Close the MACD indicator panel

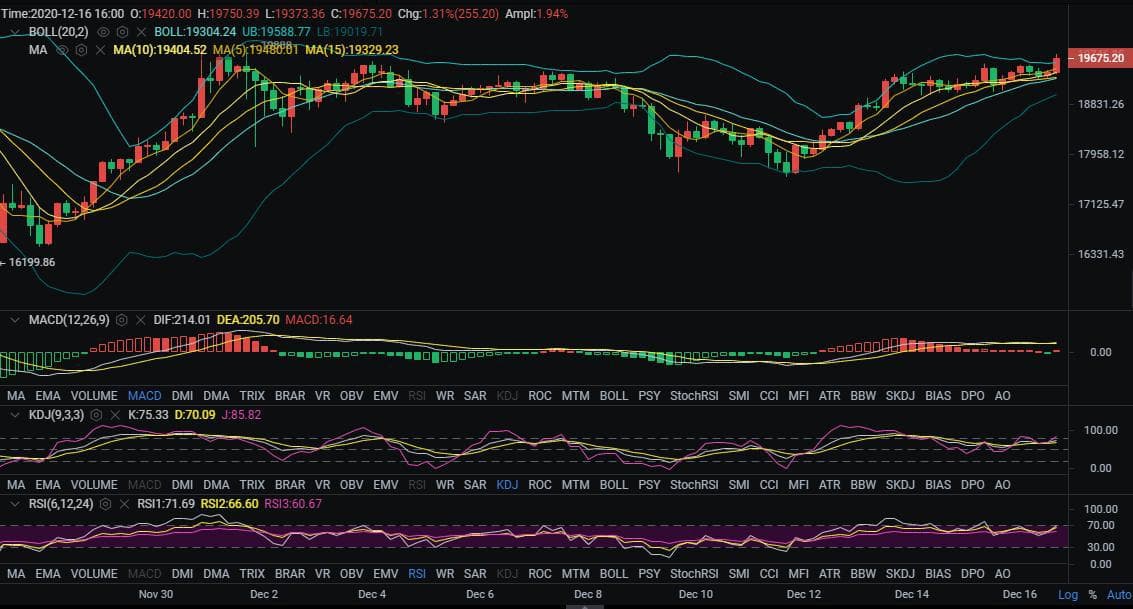pyautogui.click(x=141, y=320)
